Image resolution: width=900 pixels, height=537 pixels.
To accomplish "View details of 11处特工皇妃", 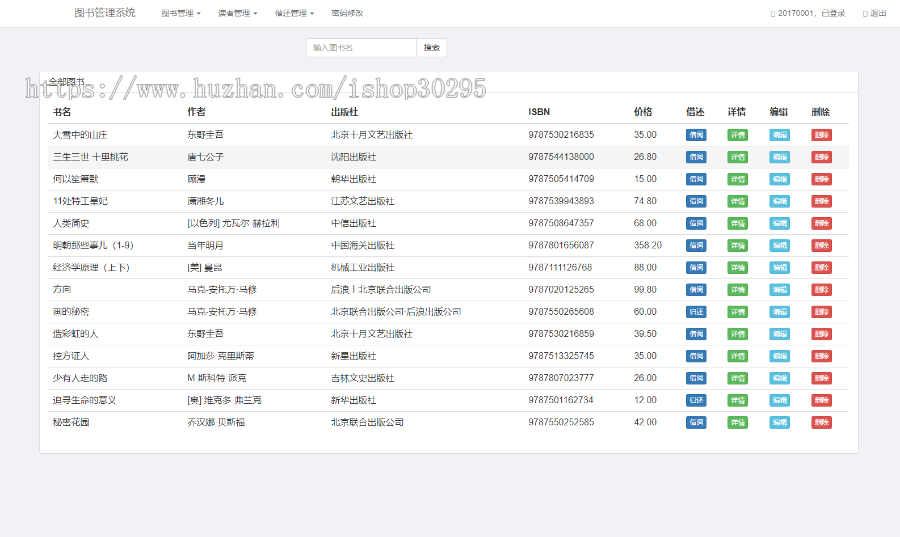I will tap(738, 201).
